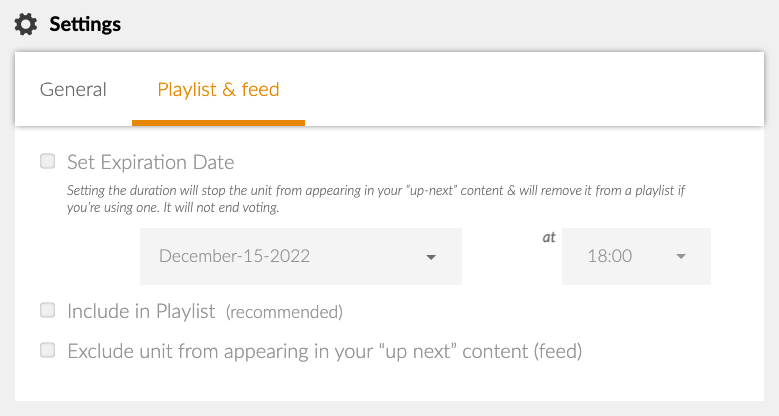
Task: Click the arrow on the time dropdown
Action: coord(681,256)
